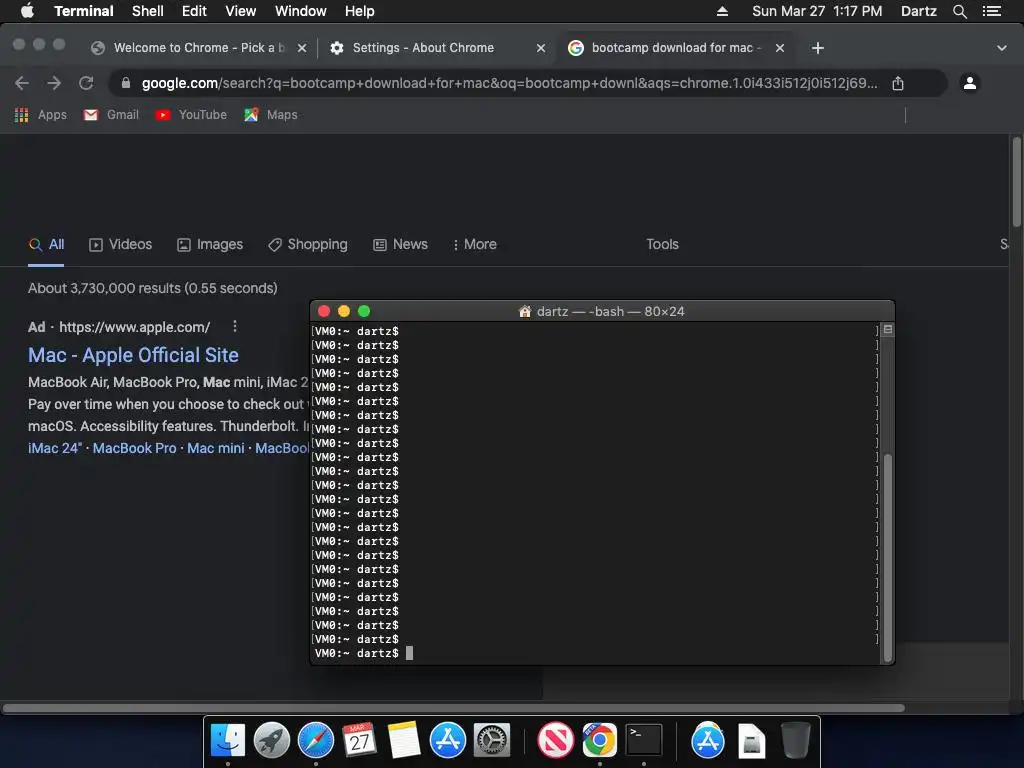Open Notes from the Dock

pos(404,740)
